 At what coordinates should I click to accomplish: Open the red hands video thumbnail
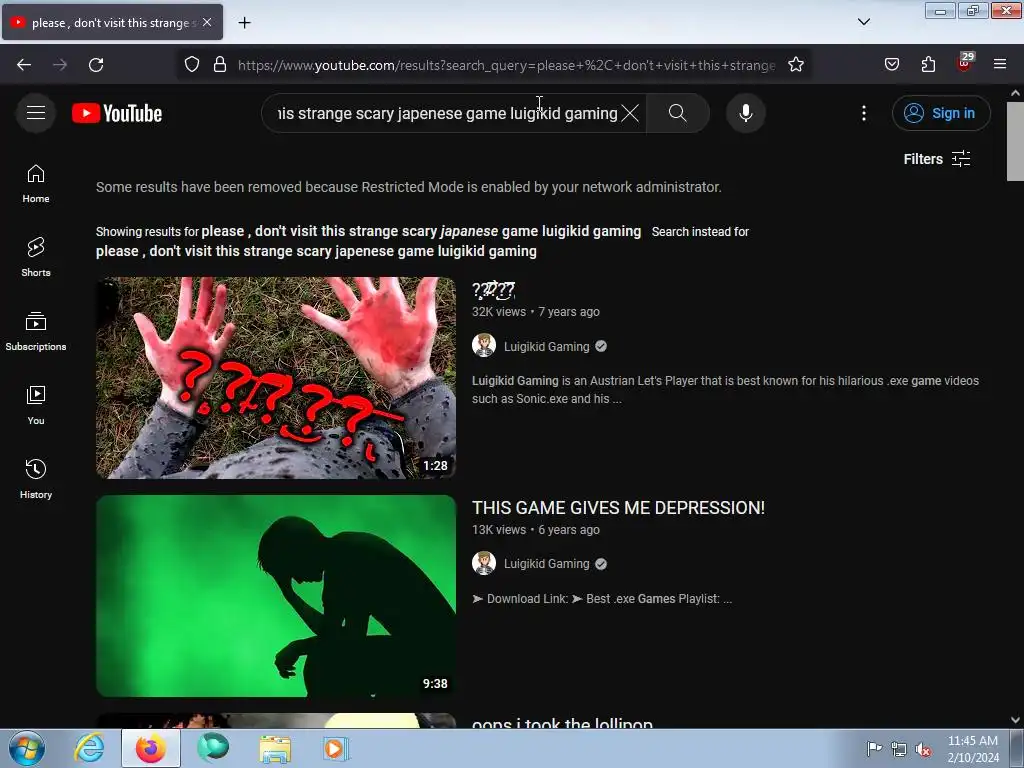(276, 377)
